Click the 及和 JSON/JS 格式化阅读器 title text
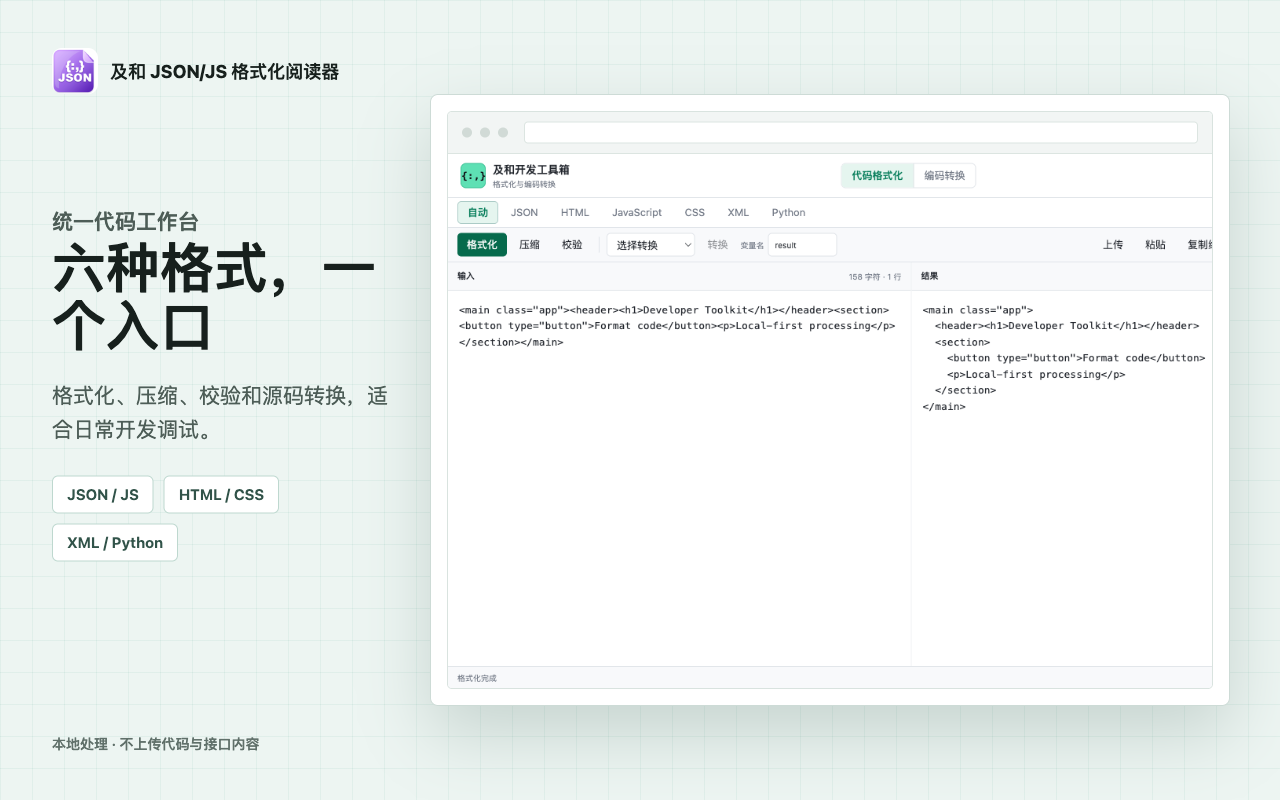1280x800 pixels. click(225, 72)
